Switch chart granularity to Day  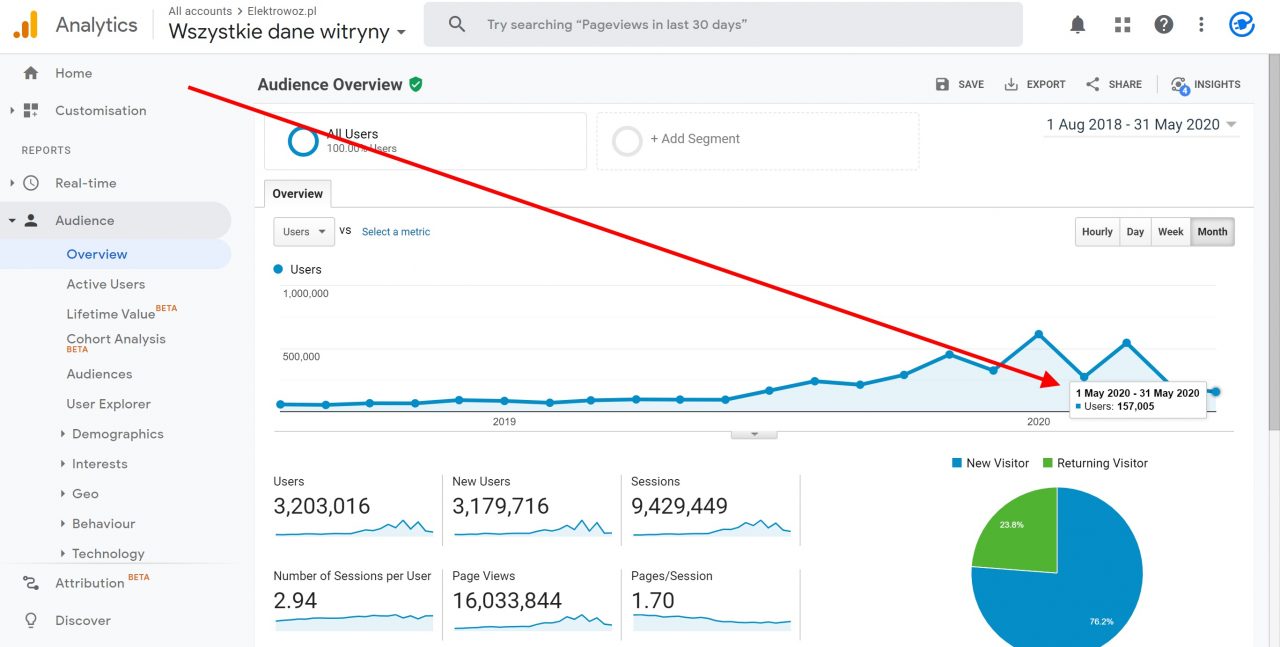pos(1135,232)
